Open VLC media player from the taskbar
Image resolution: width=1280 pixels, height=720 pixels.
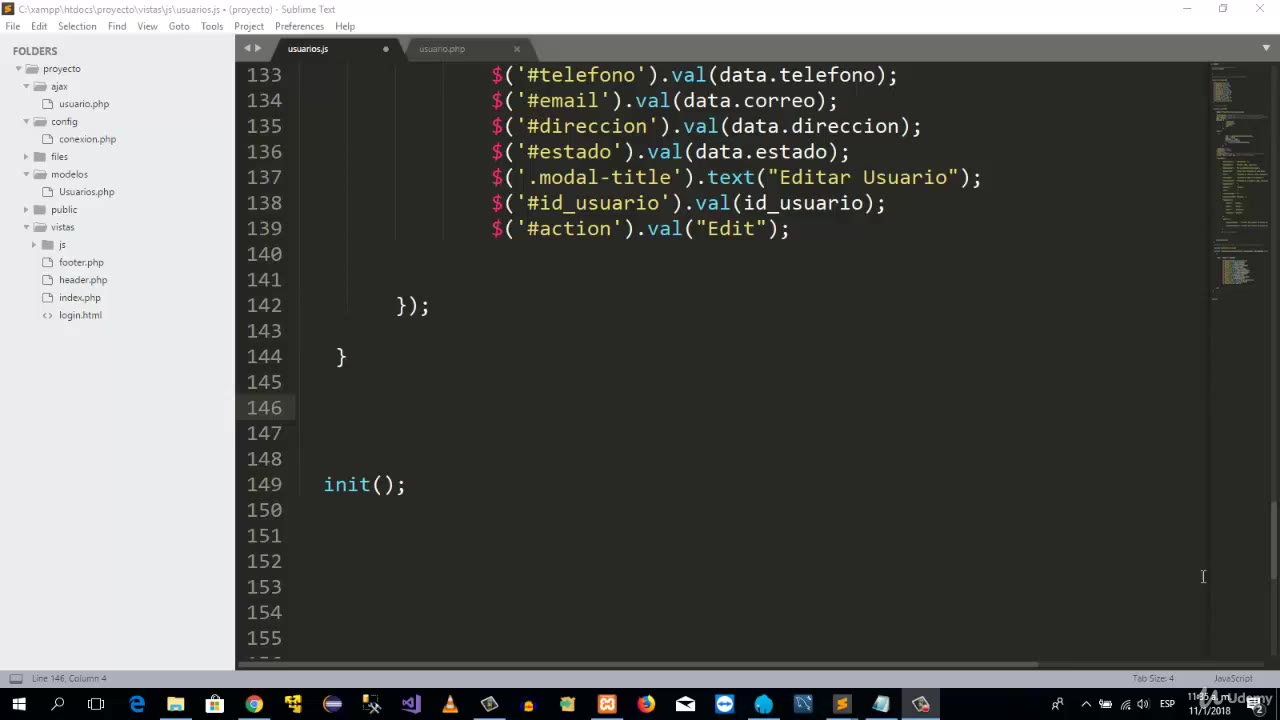click(x=450, y=705)
